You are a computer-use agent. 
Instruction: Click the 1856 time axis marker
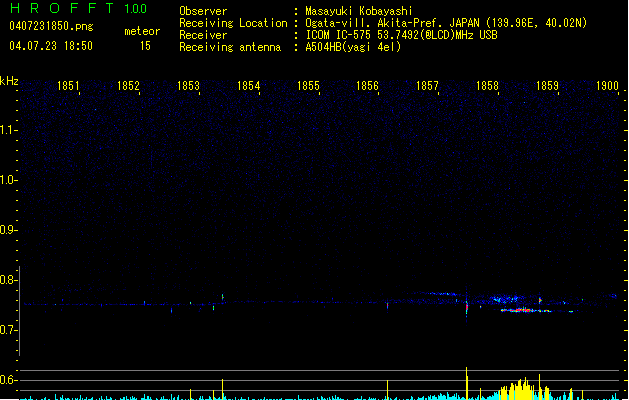[x=367, y=86]
